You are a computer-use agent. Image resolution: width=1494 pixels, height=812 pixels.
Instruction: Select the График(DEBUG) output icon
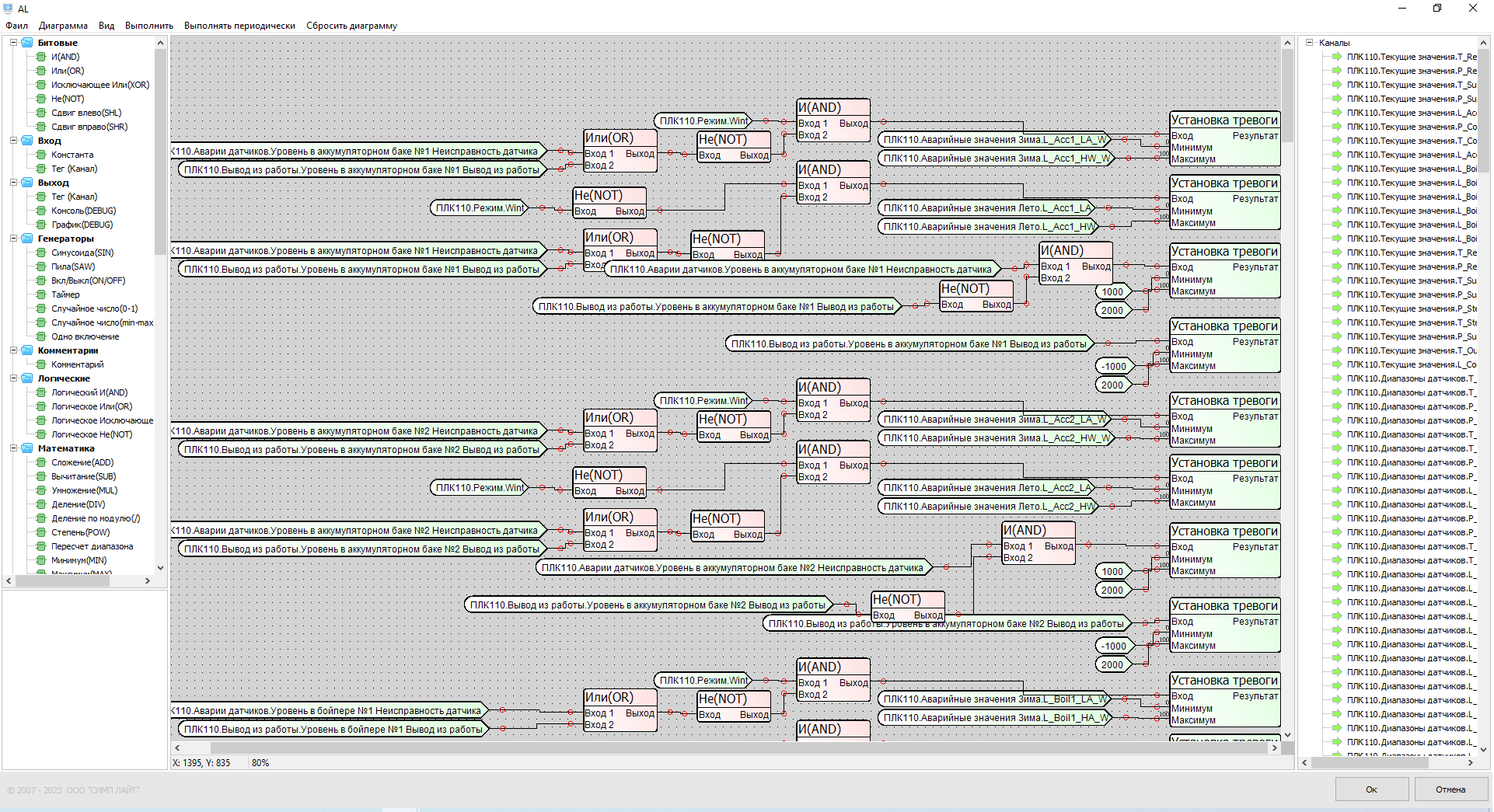click(x=41, y=225)
